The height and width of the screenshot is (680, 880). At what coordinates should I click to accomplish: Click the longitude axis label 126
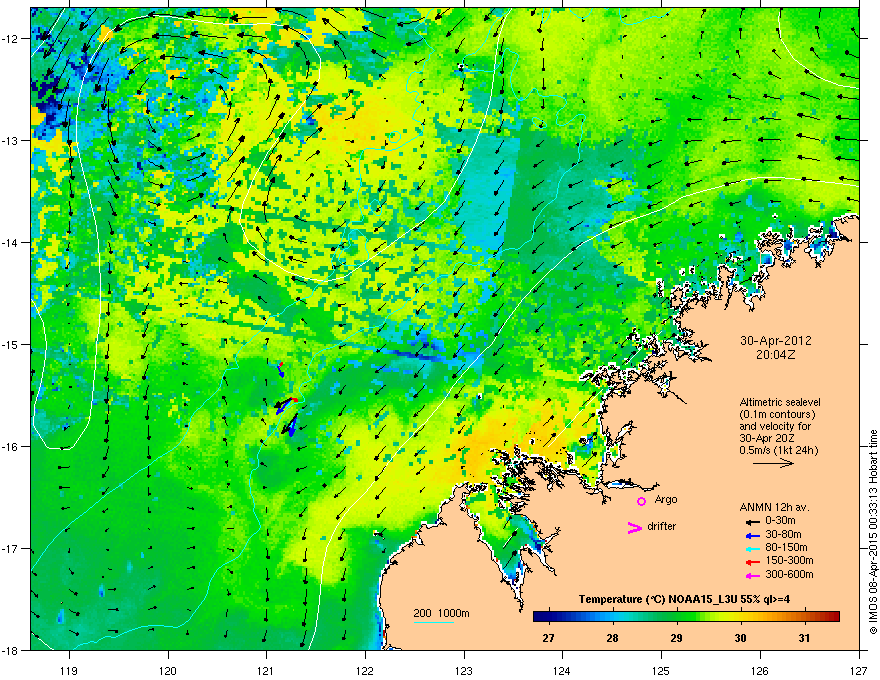(760, 670)
